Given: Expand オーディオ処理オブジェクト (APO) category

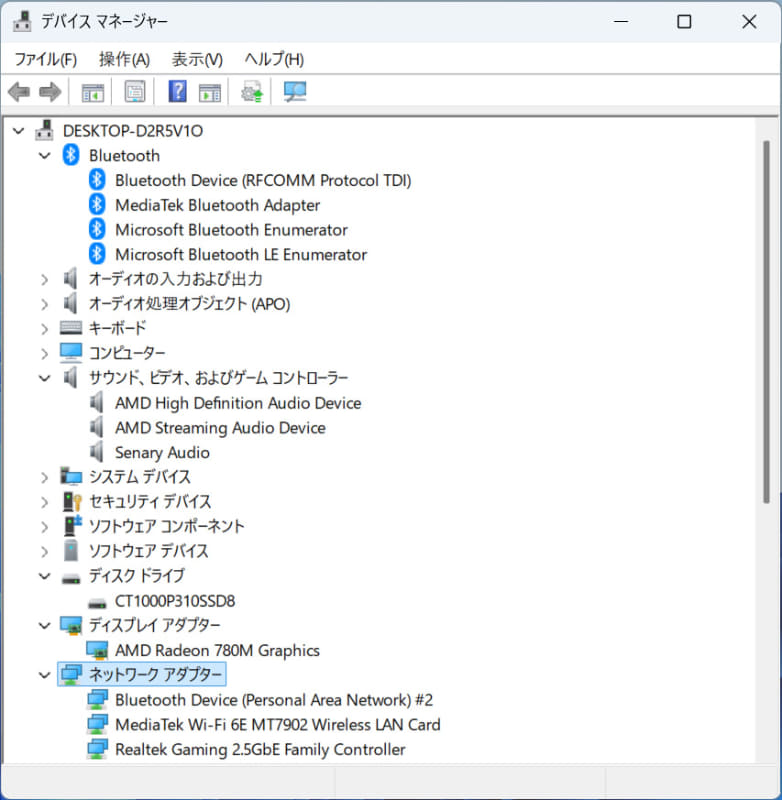Looking at the screenshot, I should click(x=45, y=304).
